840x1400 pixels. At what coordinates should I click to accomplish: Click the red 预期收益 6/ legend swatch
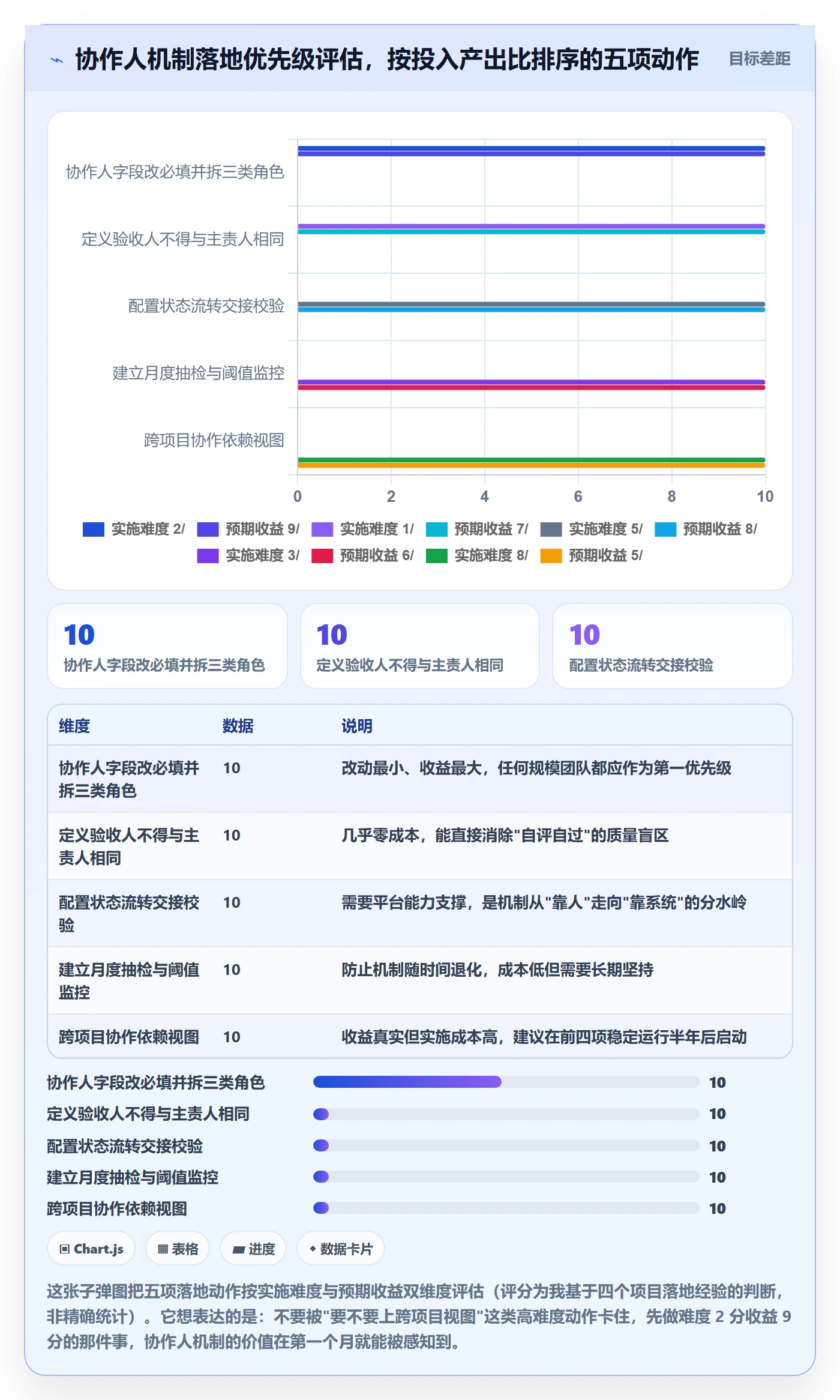[322, 555]
